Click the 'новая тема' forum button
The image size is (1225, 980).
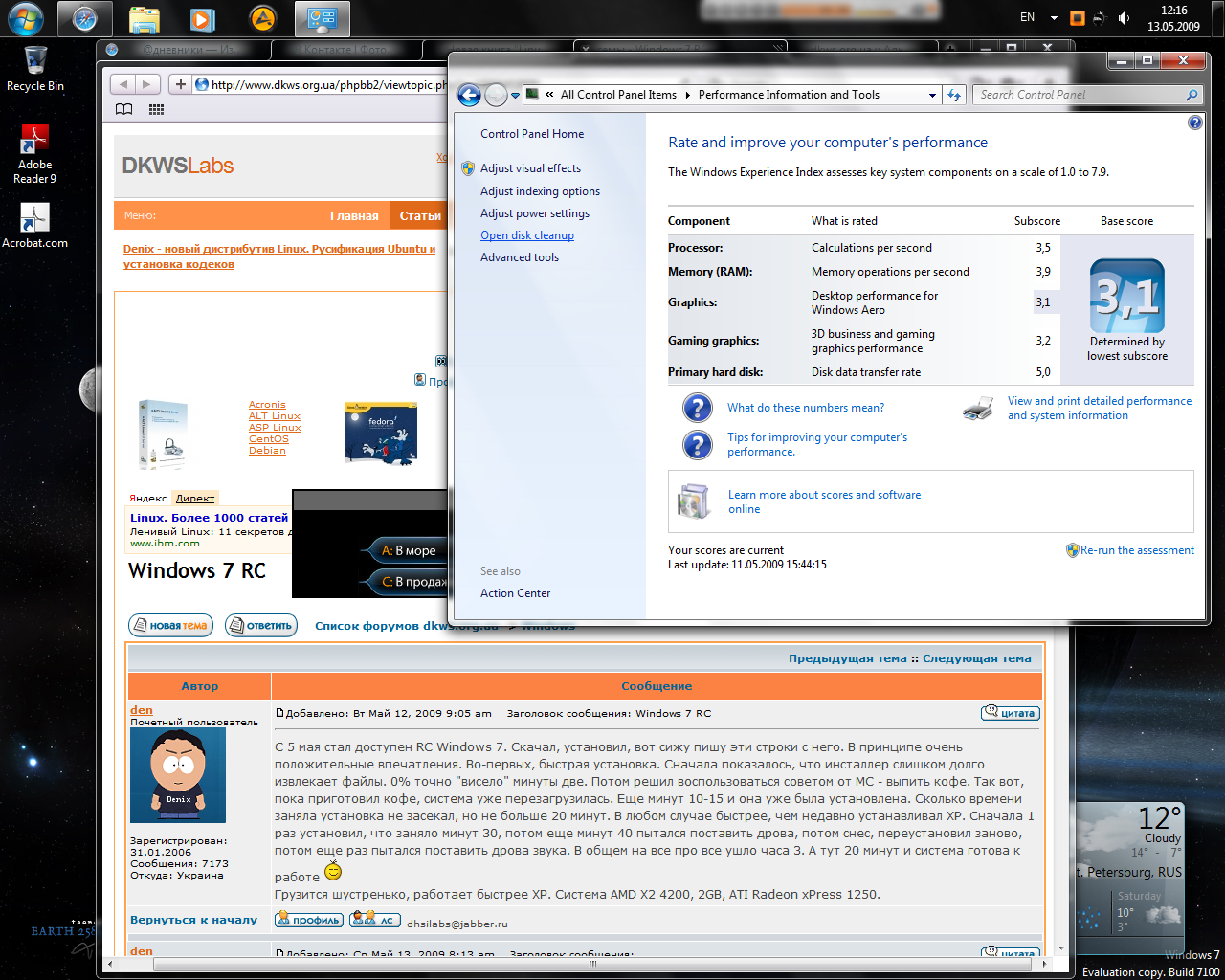click(170, 626)
